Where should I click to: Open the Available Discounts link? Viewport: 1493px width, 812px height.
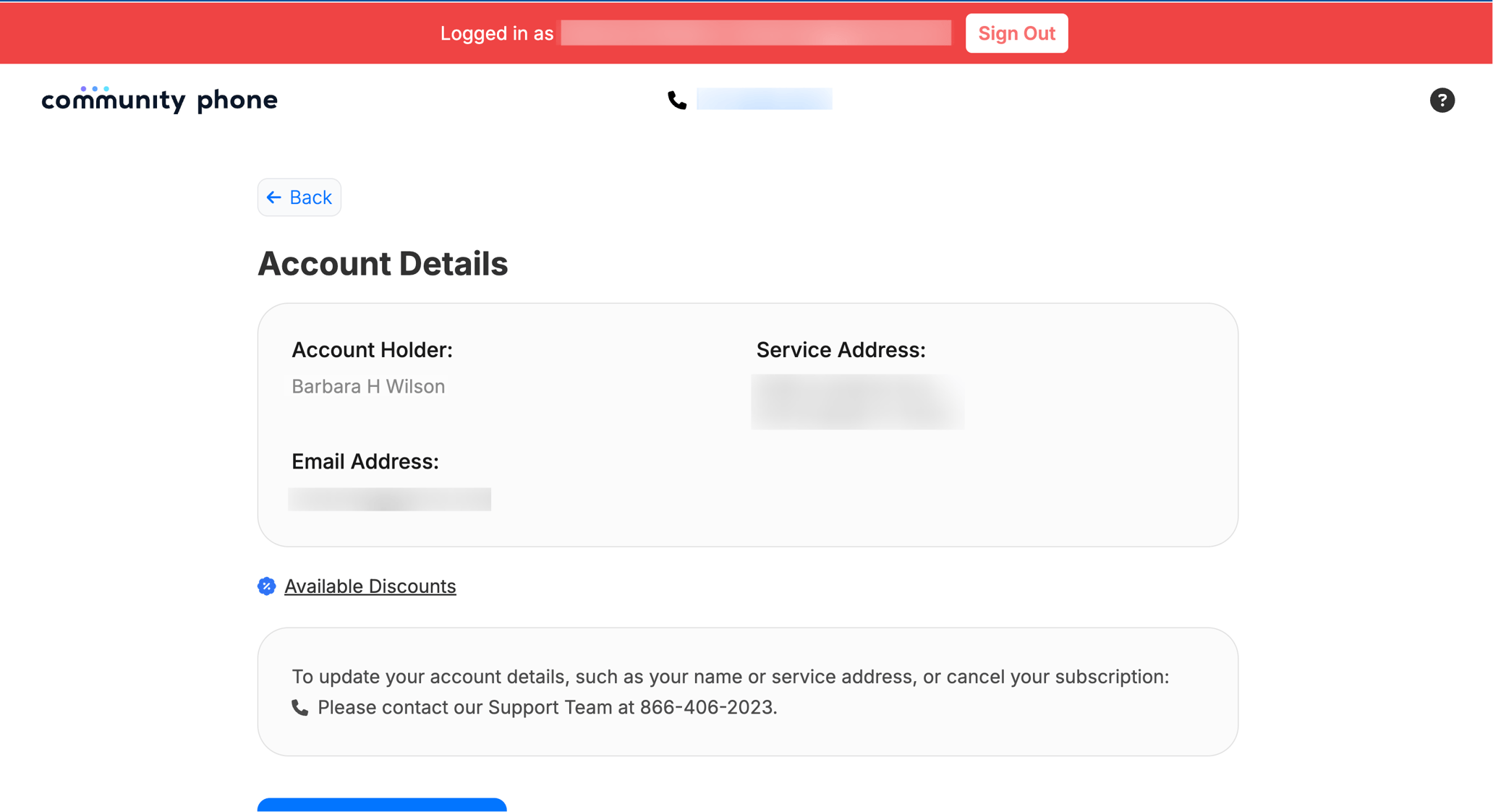point(370,586)
